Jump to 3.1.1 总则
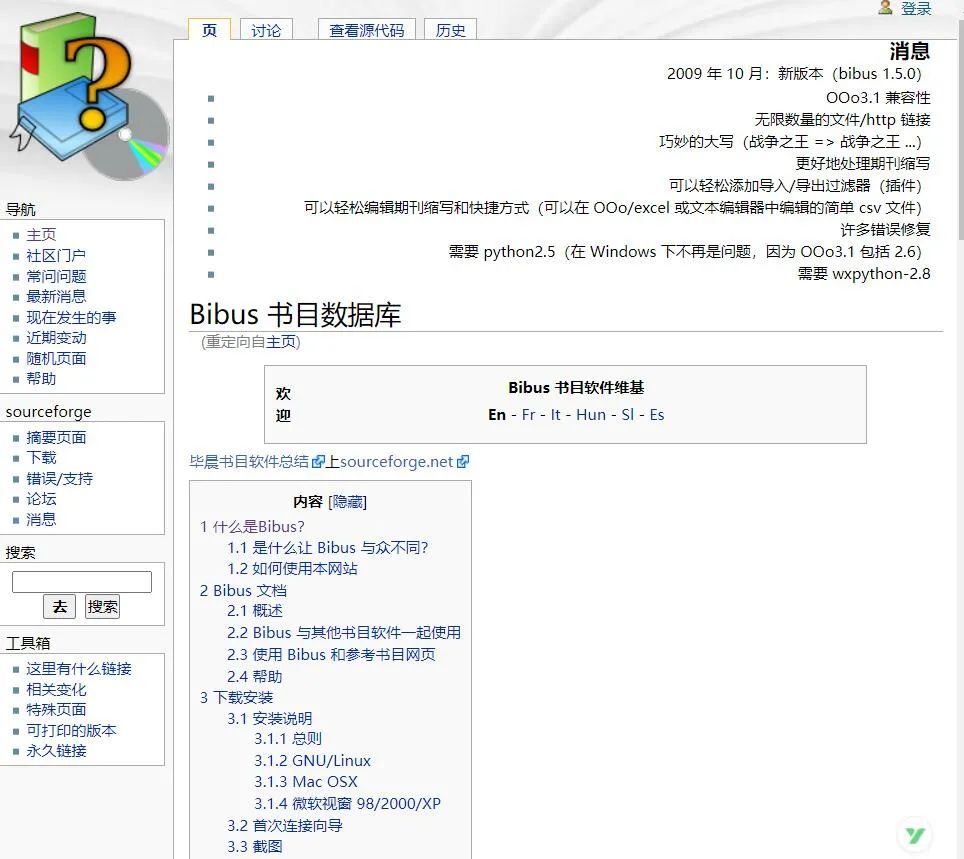This screenshot has width=964, height=859. pos(288,739)
